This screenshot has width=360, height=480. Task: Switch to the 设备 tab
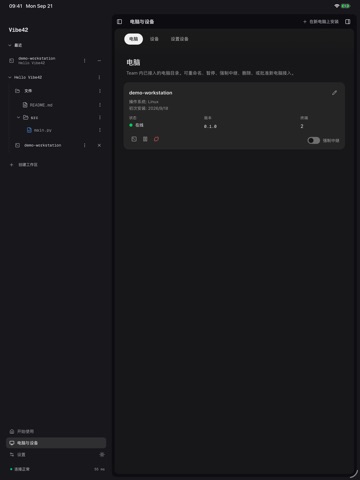(x=154, y=39)
